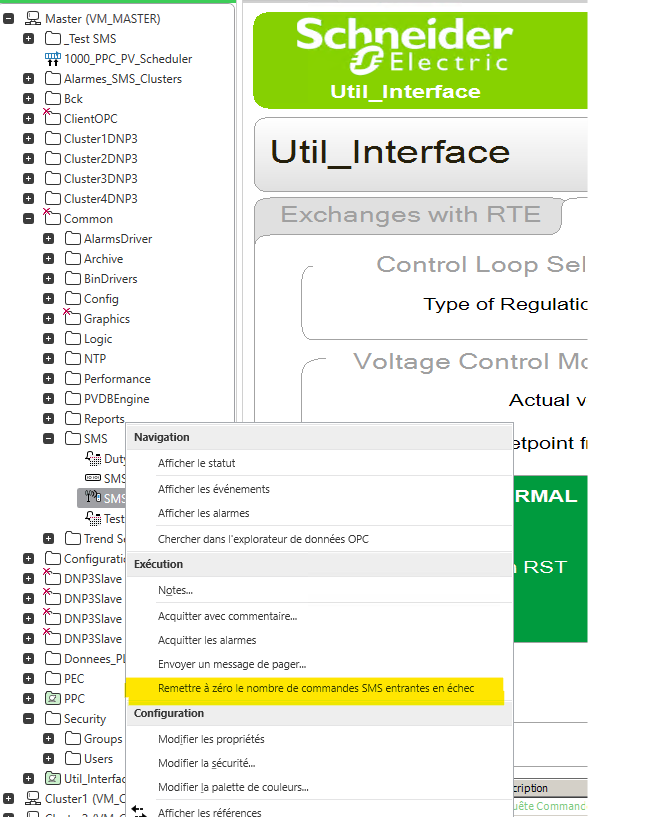
Task: Click the Graphics folder icon
Action: point(72,318)
